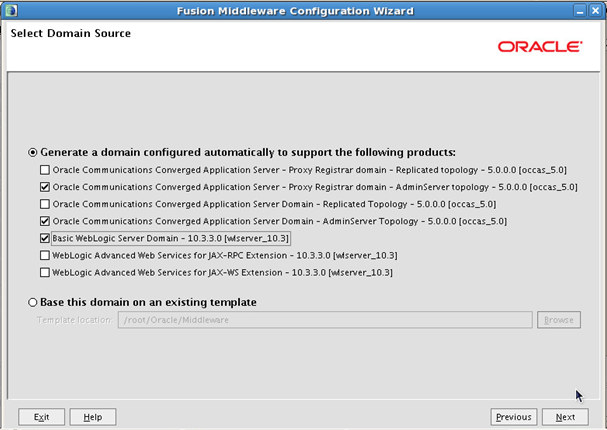Minimize the Configuration Wizard window
This screenshot has height=430, width=607.
tap(578, 10)
